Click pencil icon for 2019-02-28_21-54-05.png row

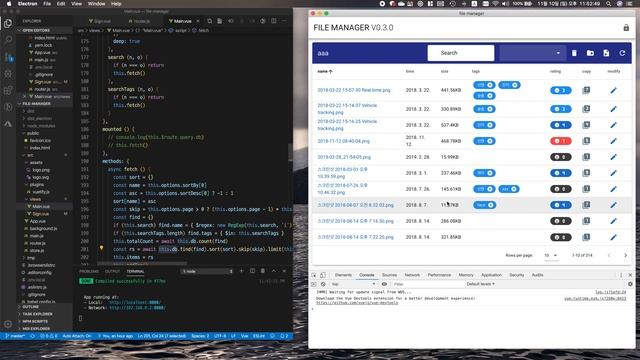613,157
